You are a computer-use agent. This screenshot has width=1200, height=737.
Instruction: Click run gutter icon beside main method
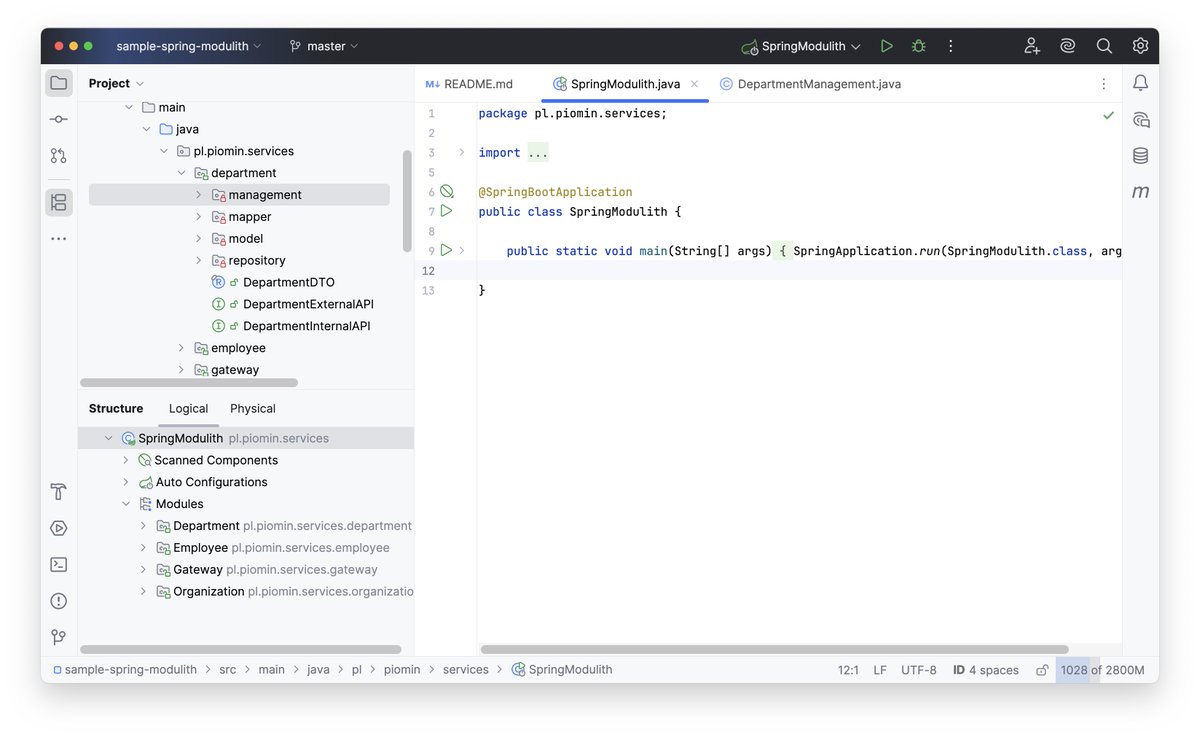[x=447, y=250]
